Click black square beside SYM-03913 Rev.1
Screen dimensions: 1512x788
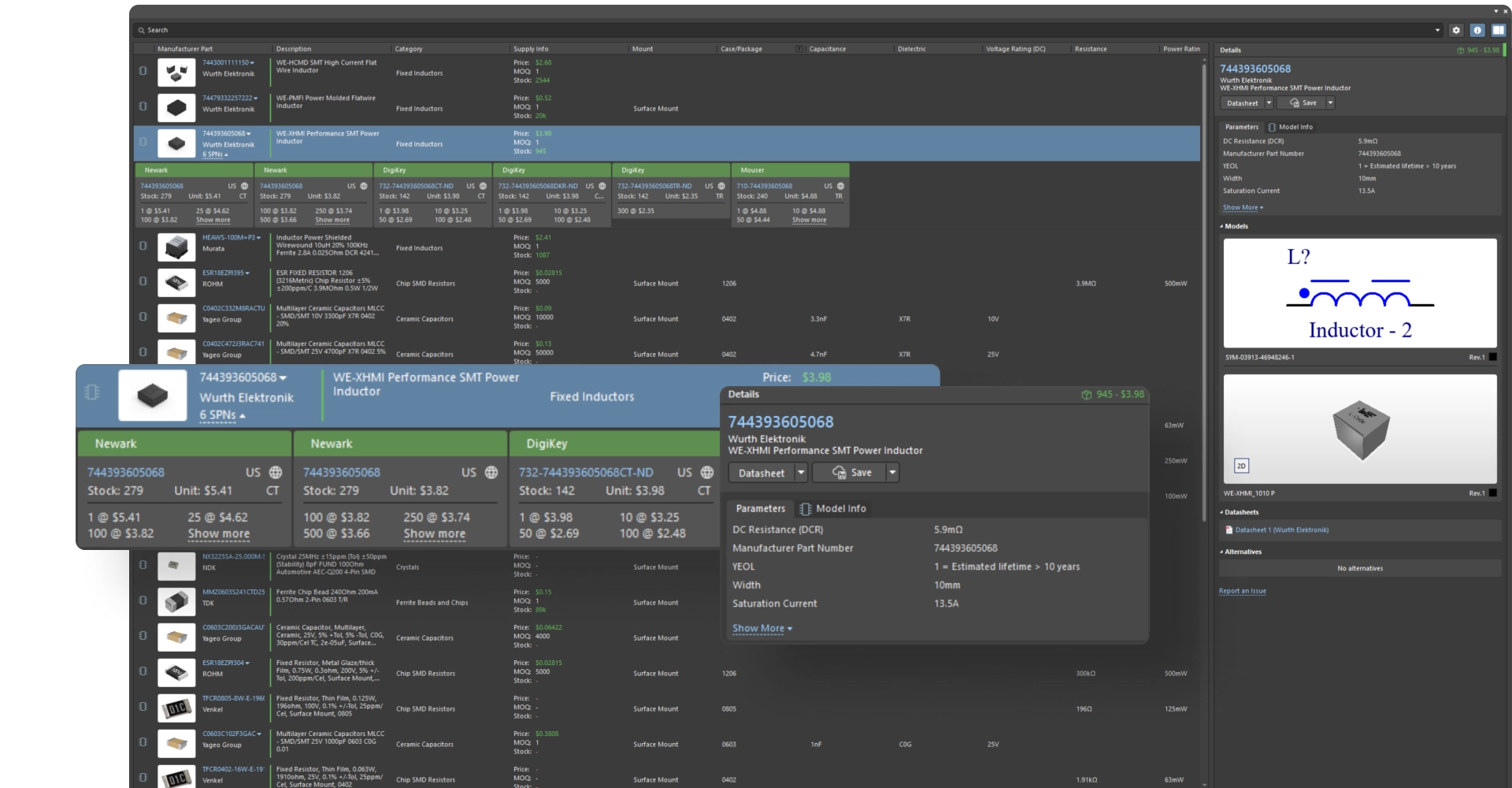pos(1492,358)
